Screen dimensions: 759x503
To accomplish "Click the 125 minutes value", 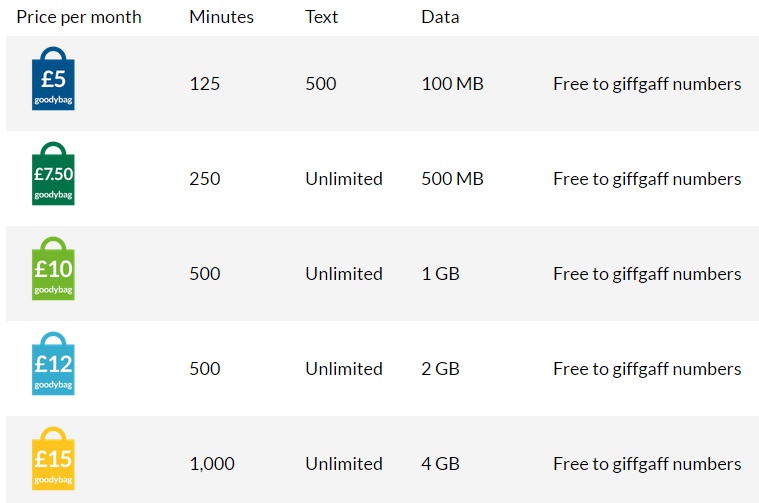I will coord(204,84).
